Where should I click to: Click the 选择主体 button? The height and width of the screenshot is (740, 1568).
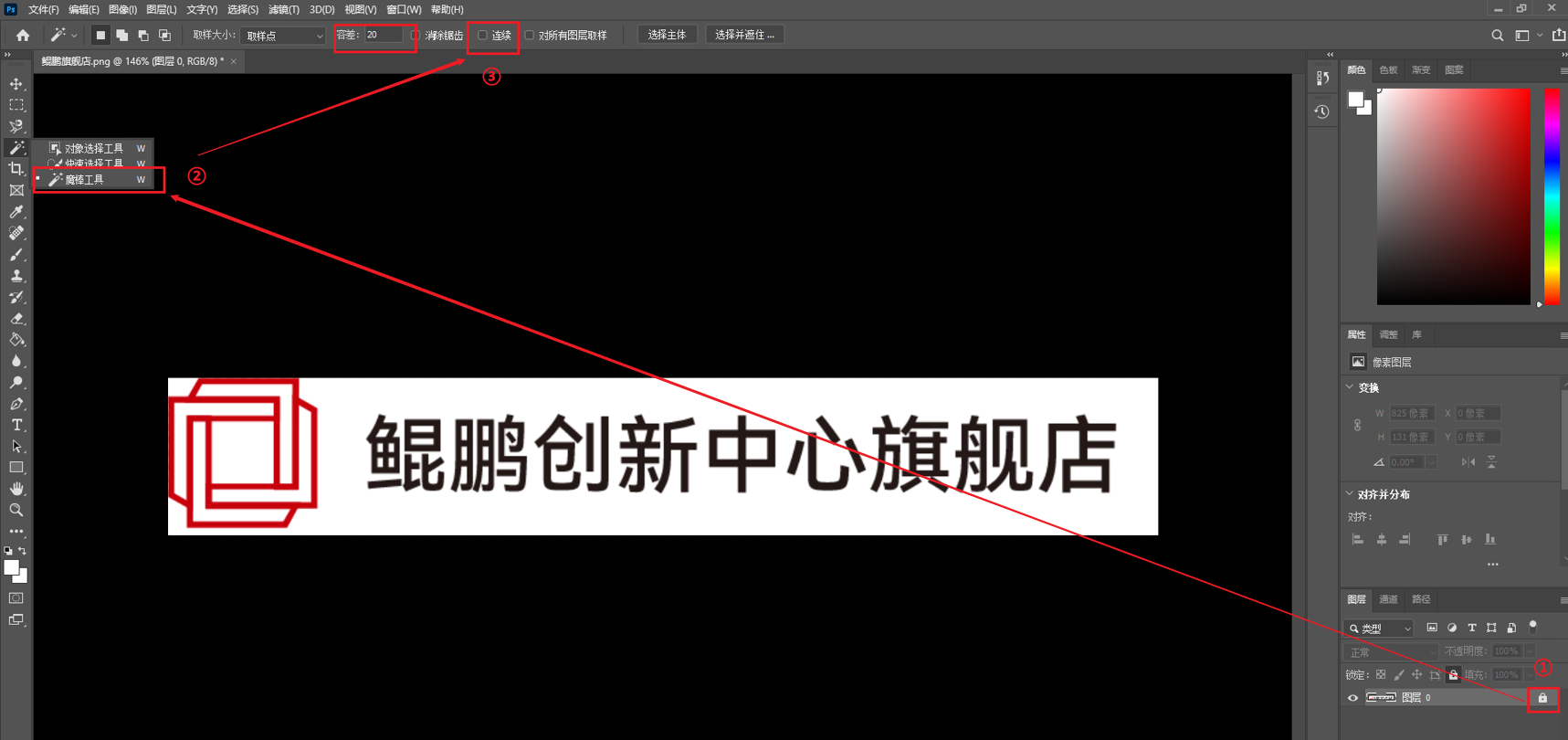pyautogui.click(x=667, y=35)
